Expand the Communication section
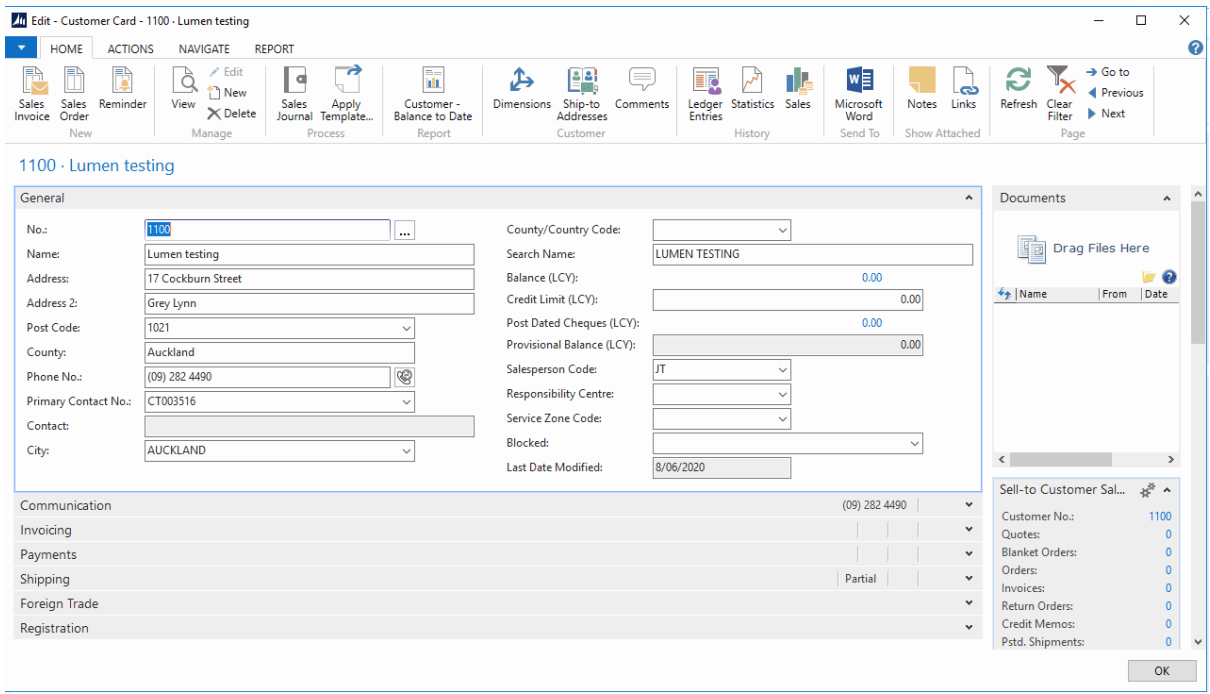 (968, 506)
